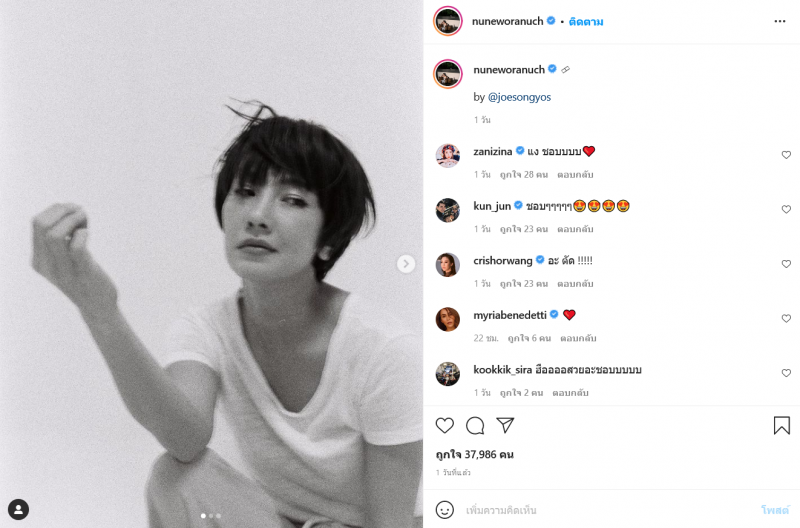
Task: Show tagged people icon on photo
Action: [x=18, y=509]
